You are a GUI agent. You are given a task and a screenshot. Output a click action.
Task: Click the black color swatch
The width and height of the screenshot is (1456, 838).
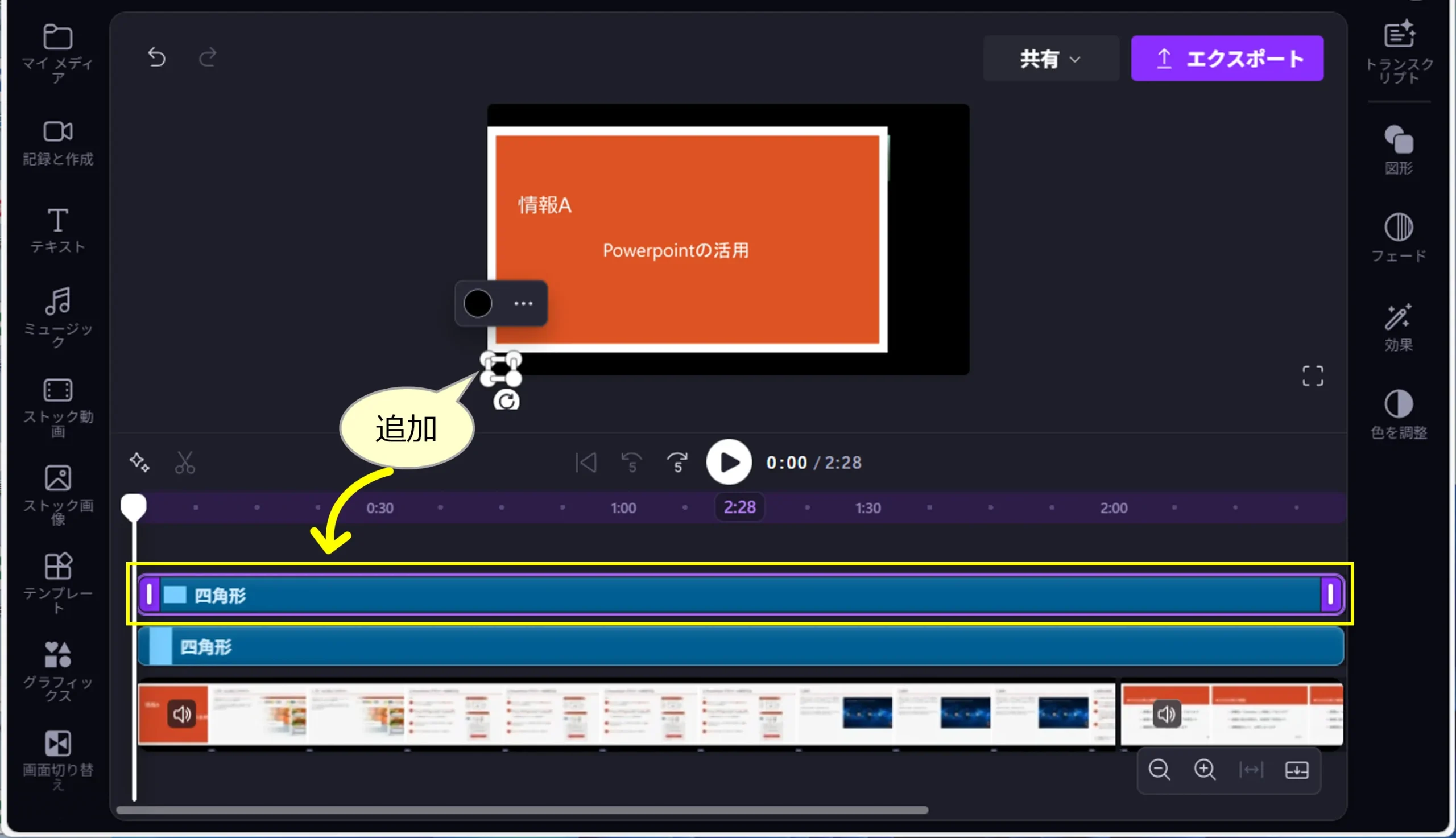(x=478, y=303)
